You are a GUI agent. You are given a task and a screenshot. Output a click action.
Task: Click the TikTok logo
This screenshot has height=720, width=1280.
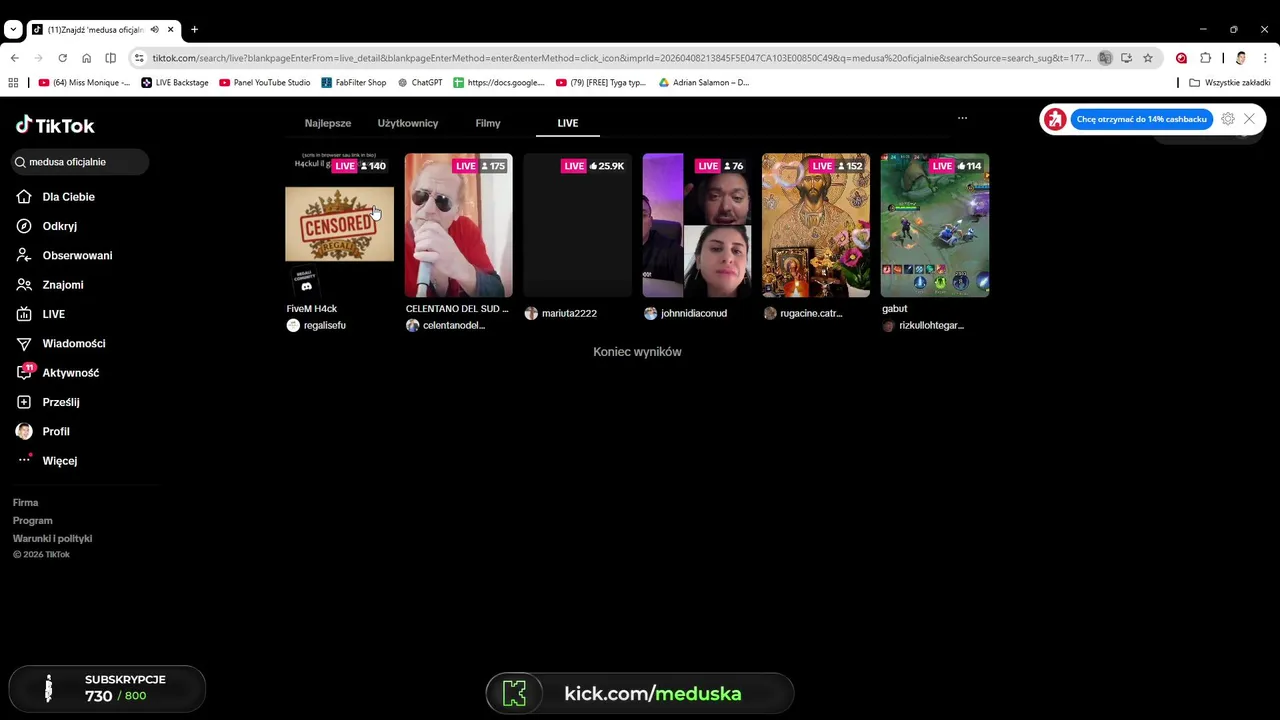[55, 125]
